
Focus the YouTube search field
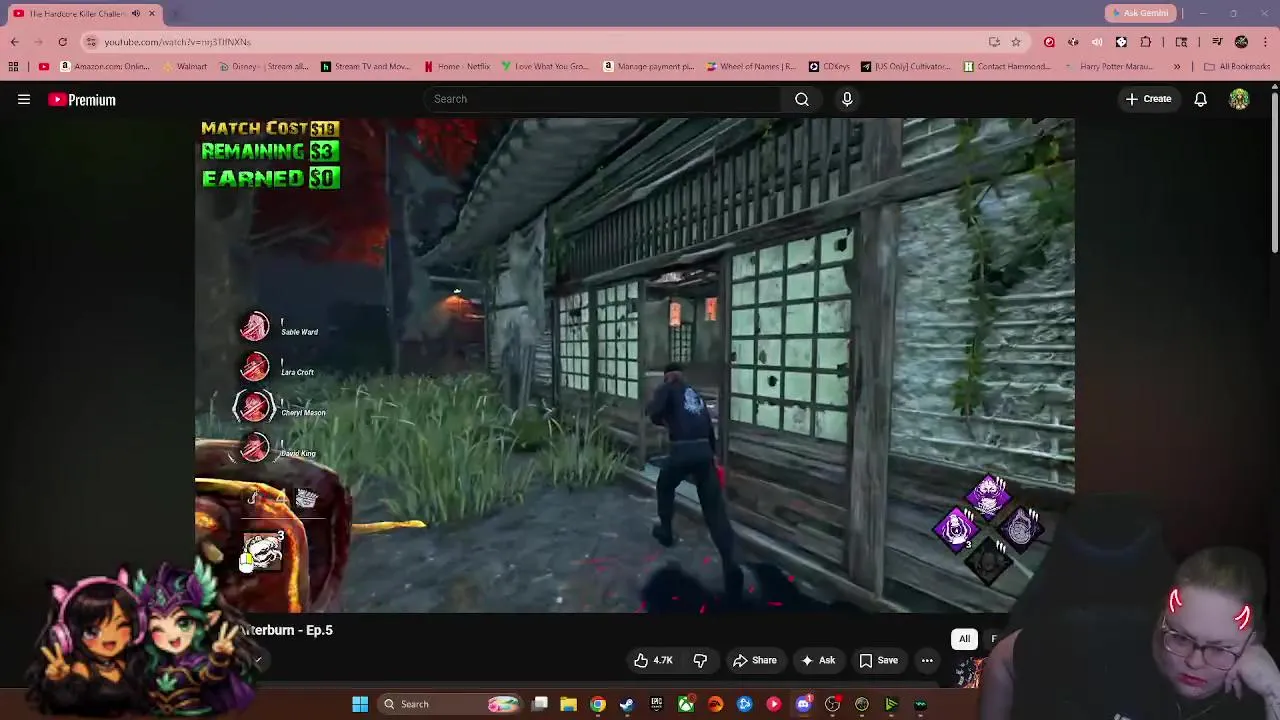(x=602, y=99)
